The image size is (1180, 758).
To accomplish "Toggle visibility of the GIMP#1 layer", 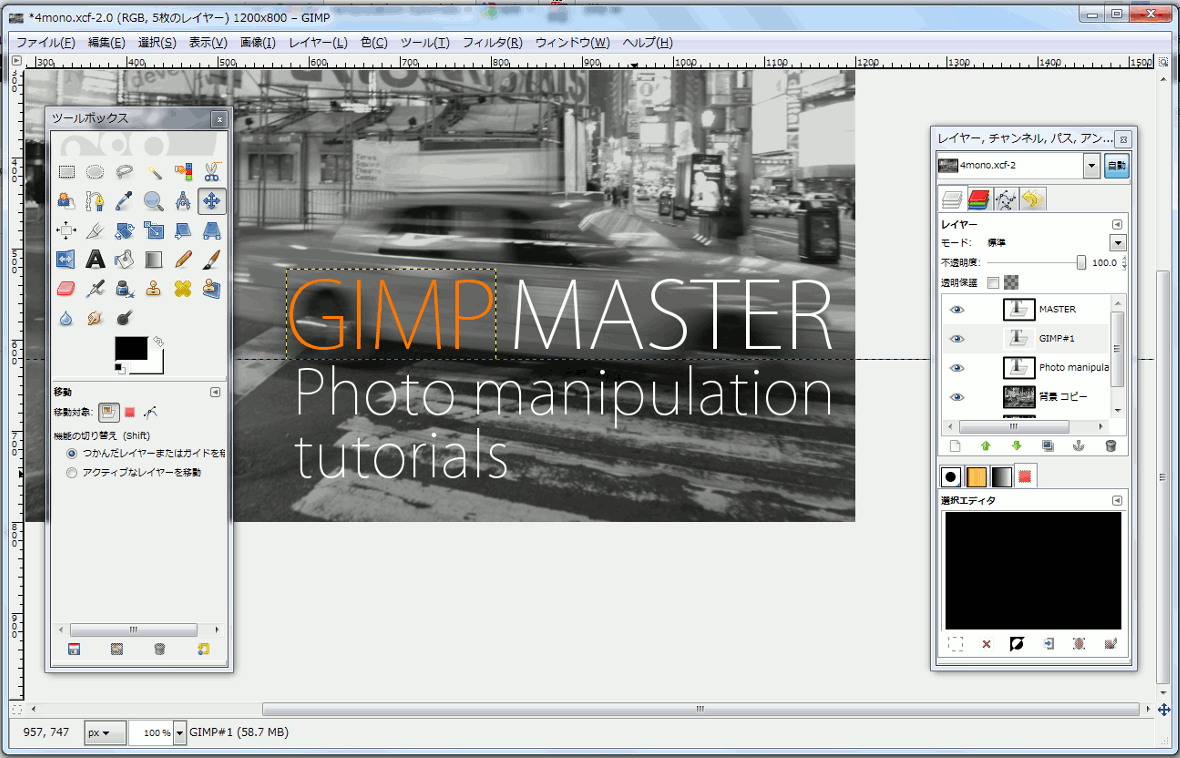I will click(x=957, y=338).
